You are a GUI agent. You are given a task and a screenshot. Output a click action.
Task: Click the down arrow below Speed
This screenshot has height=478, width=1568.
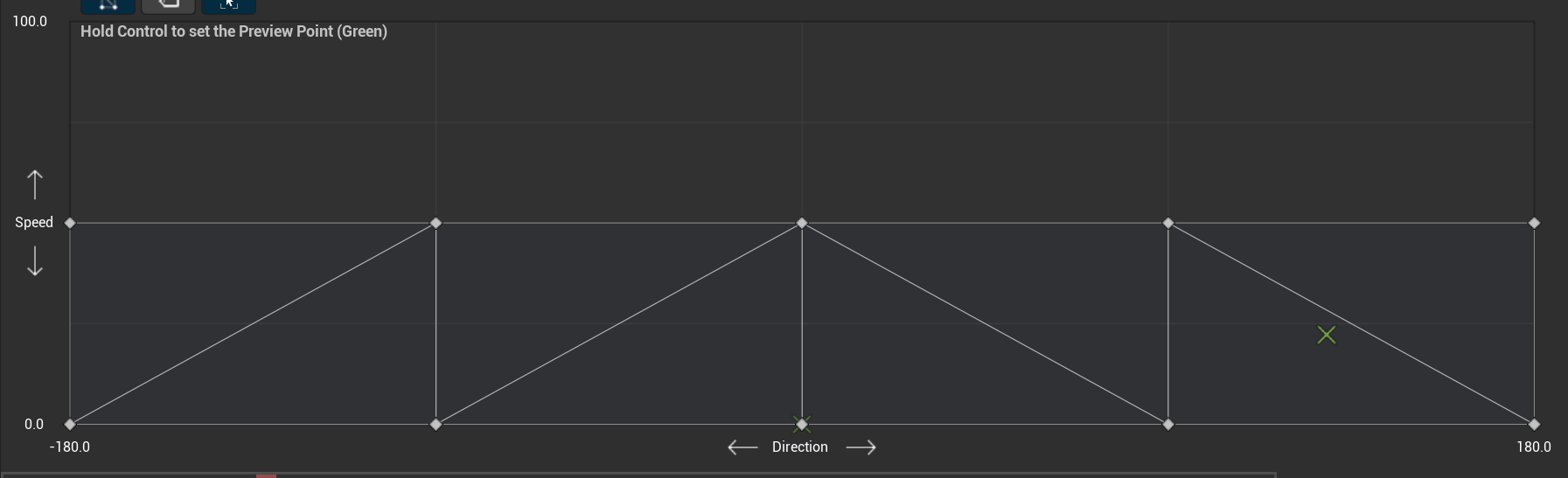35,261
